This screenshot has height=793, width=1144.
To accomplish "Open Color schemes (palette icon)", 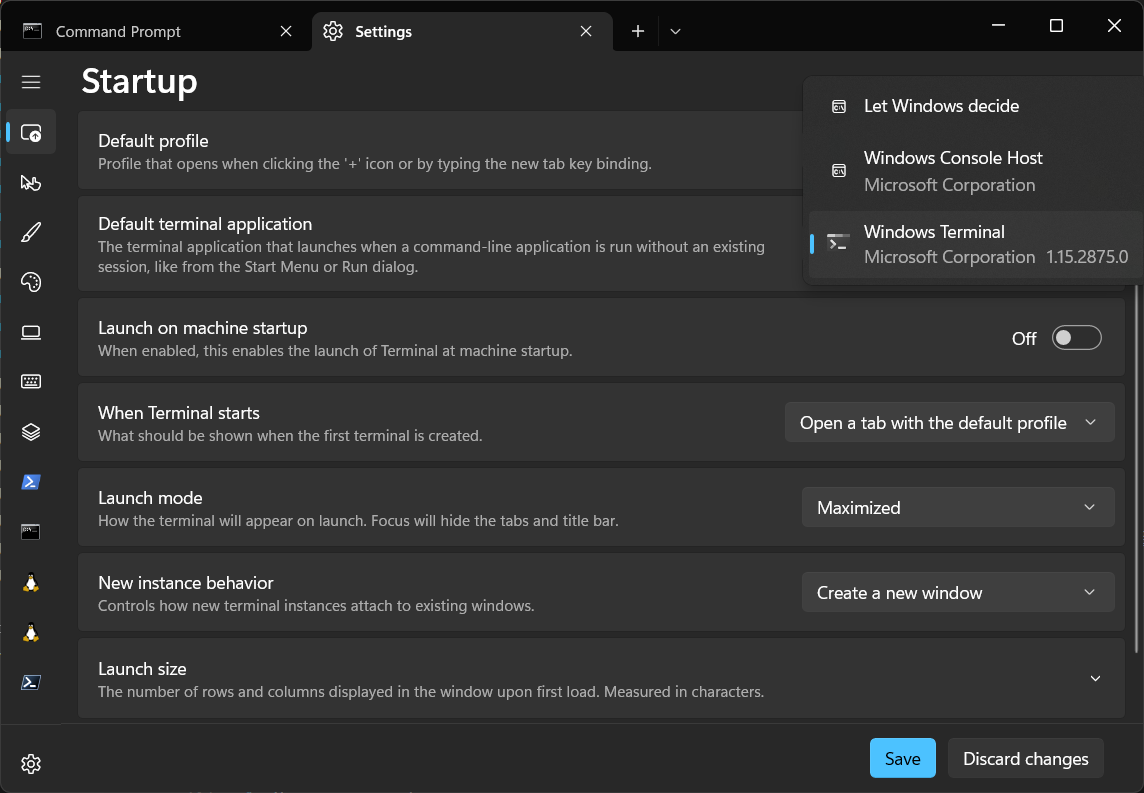I will (31, 282).
